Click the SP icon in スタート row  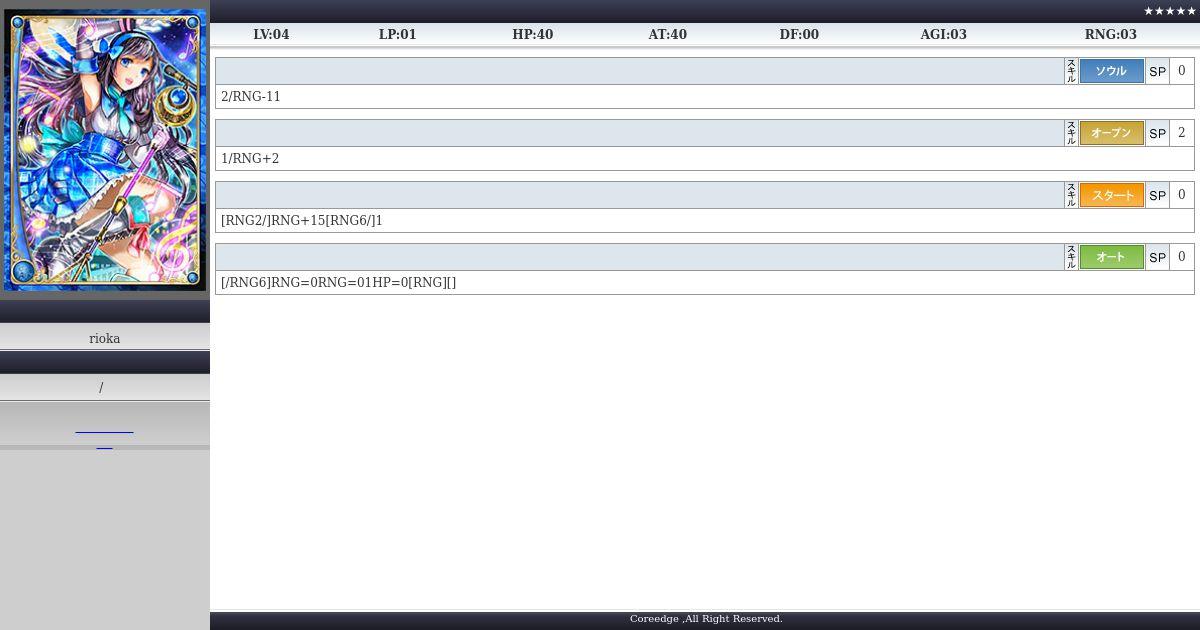click(x=1157, y=195)
